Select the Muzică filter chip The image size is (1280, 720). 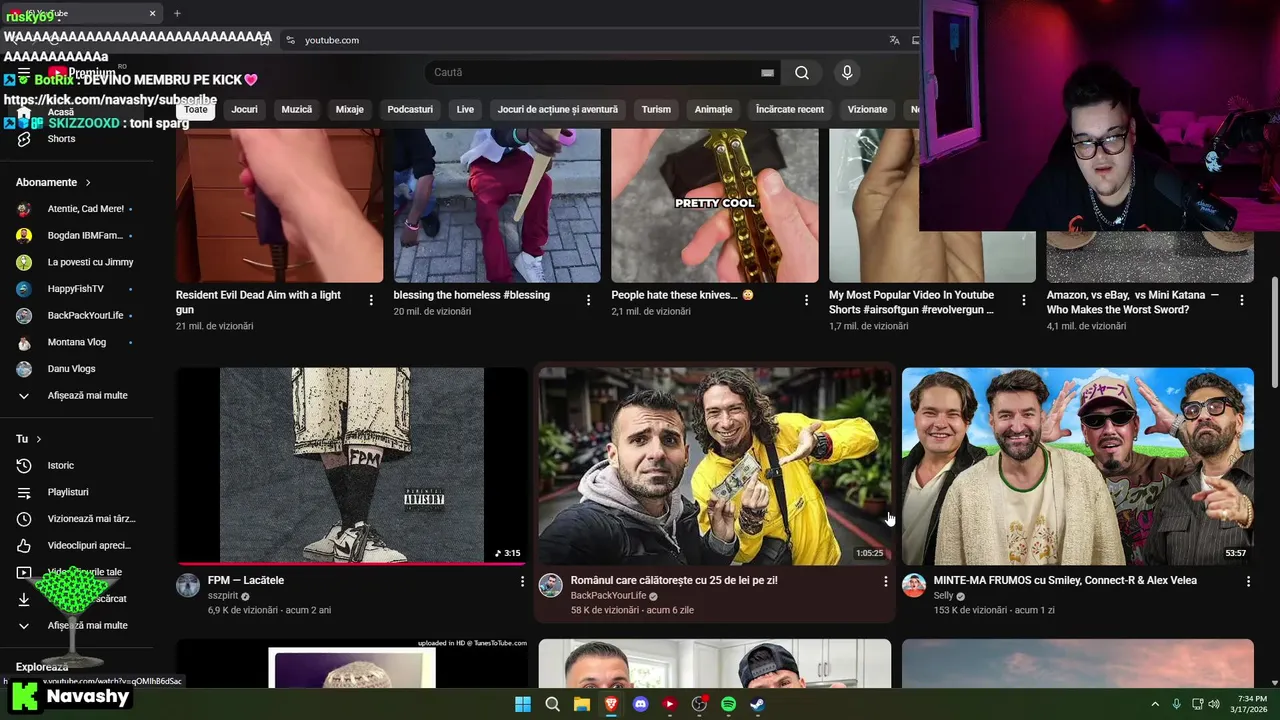point(297,109)
